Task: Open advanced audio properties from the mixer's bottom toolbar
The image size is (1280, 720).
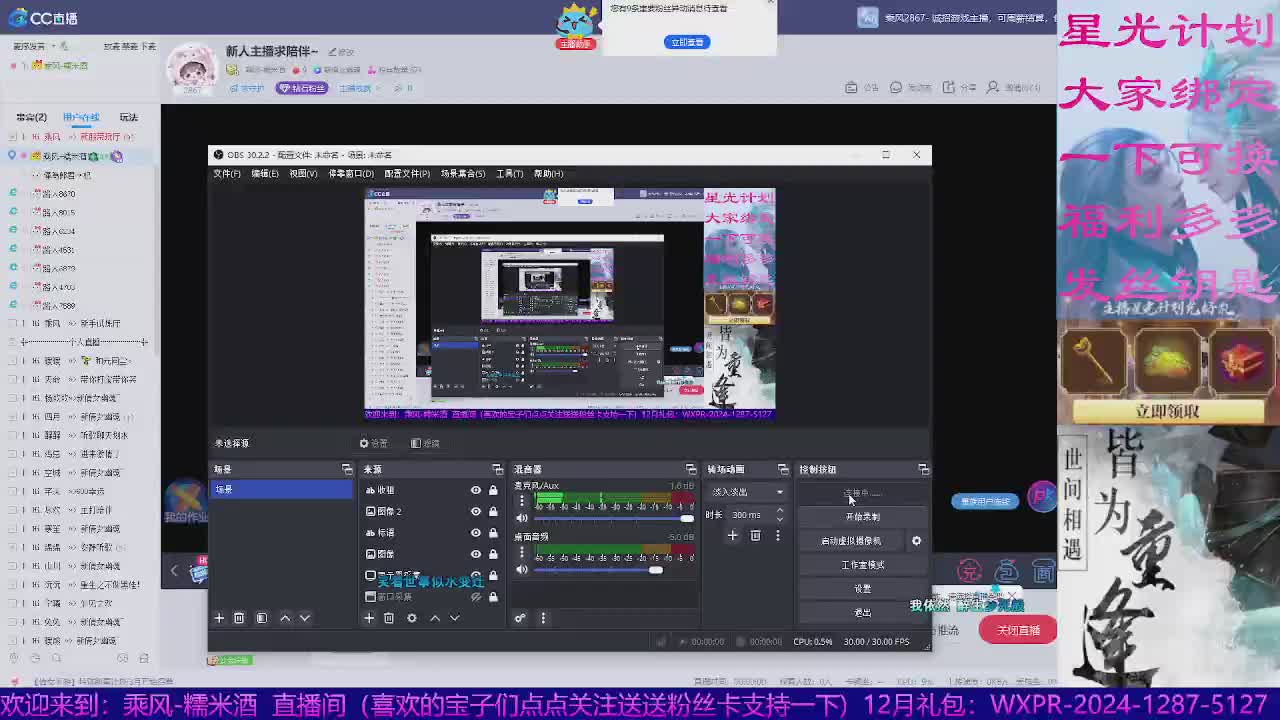Action: click(x=520, y=618)
